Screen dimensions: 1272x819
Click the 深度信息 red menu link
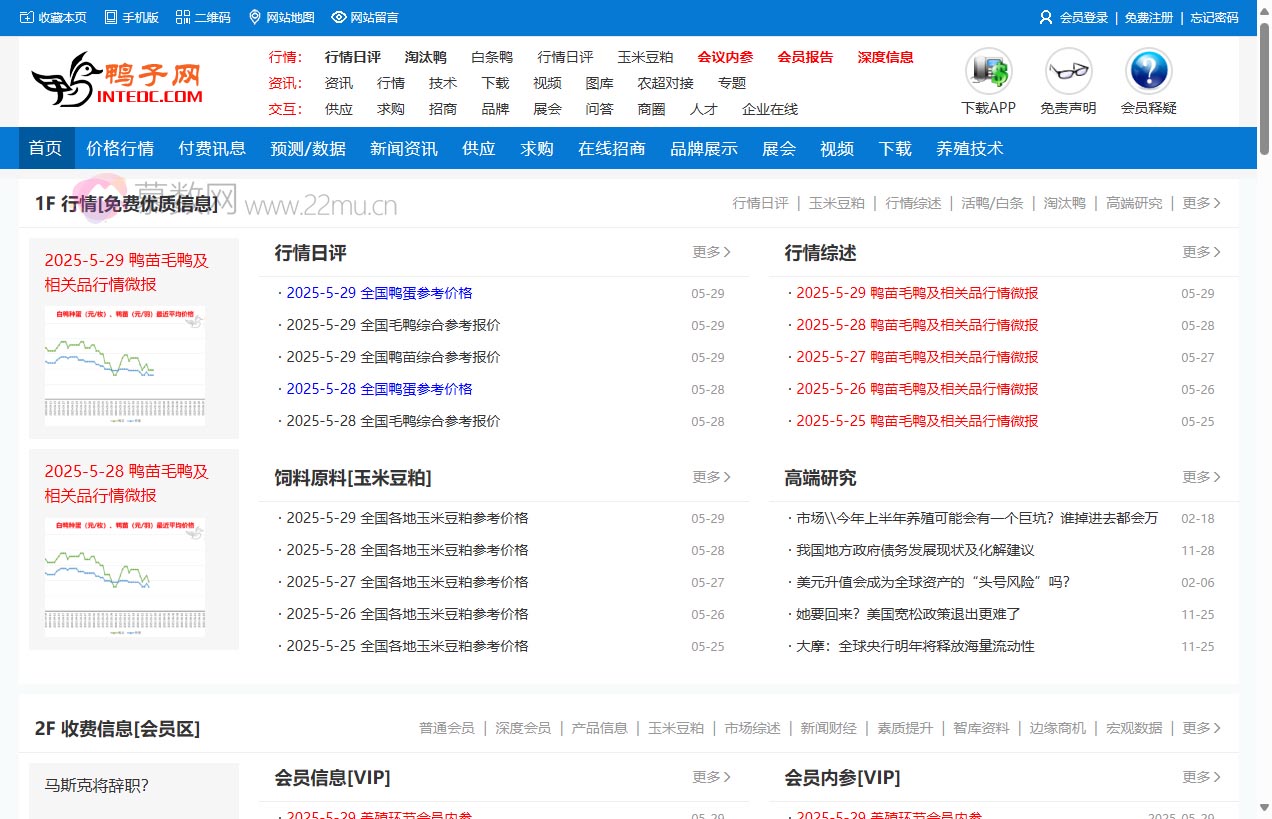click(x=885, y=57)
